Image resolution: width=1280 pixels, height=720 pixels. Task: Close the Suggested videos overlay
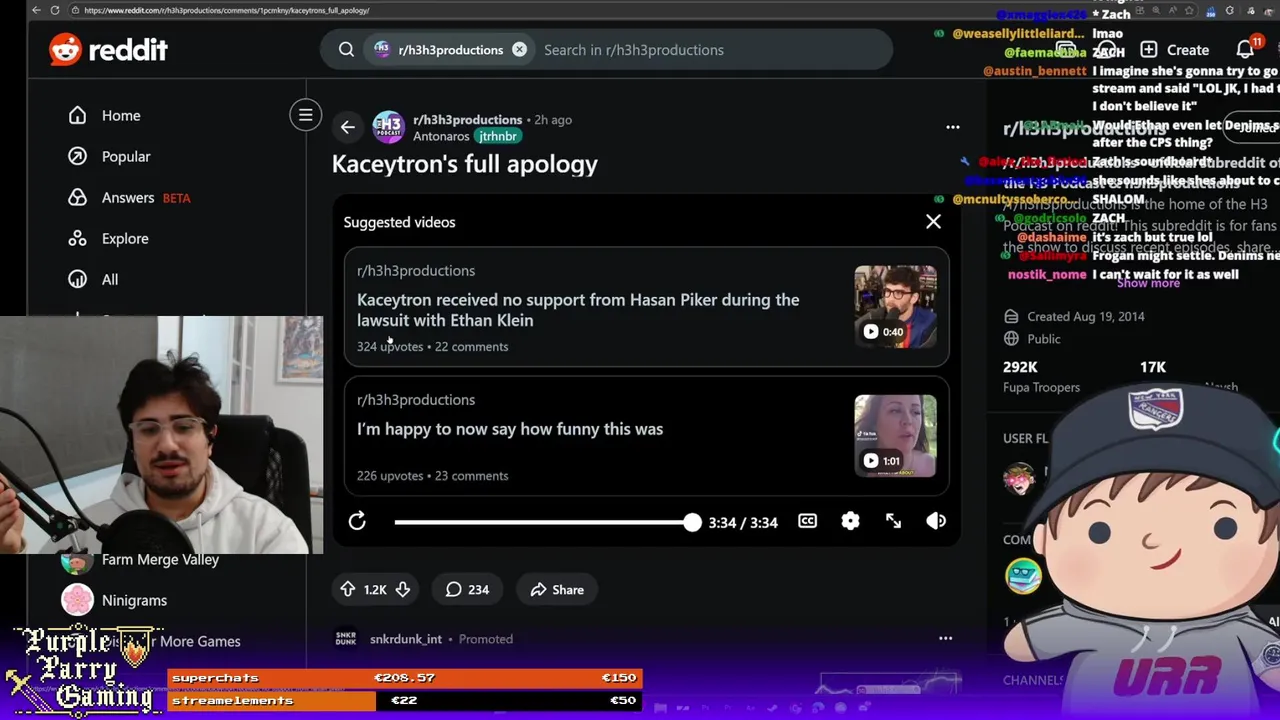point(933,222)
